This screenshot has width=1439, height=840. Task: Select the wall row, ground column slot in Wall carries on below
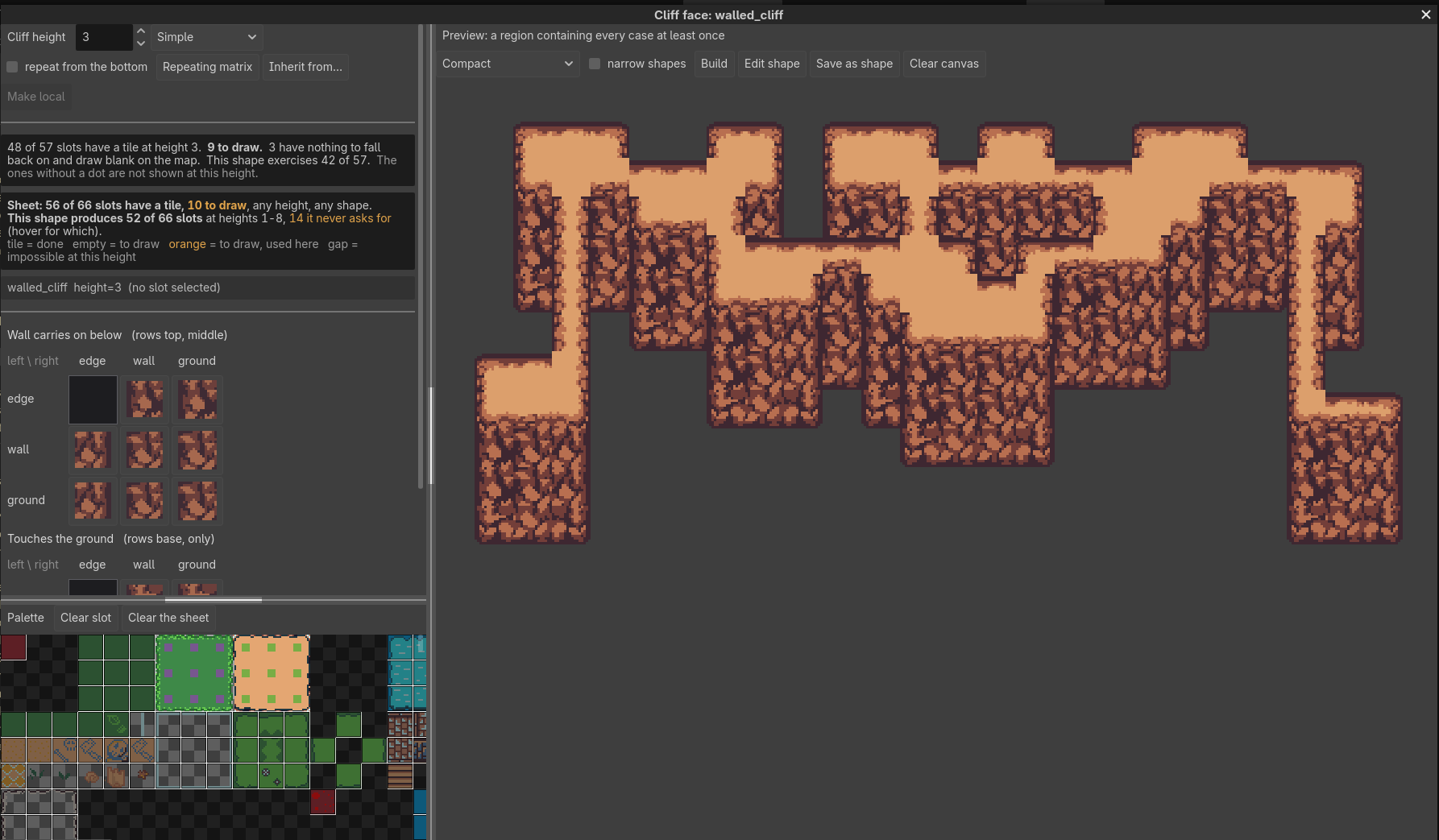pos(197,450)
